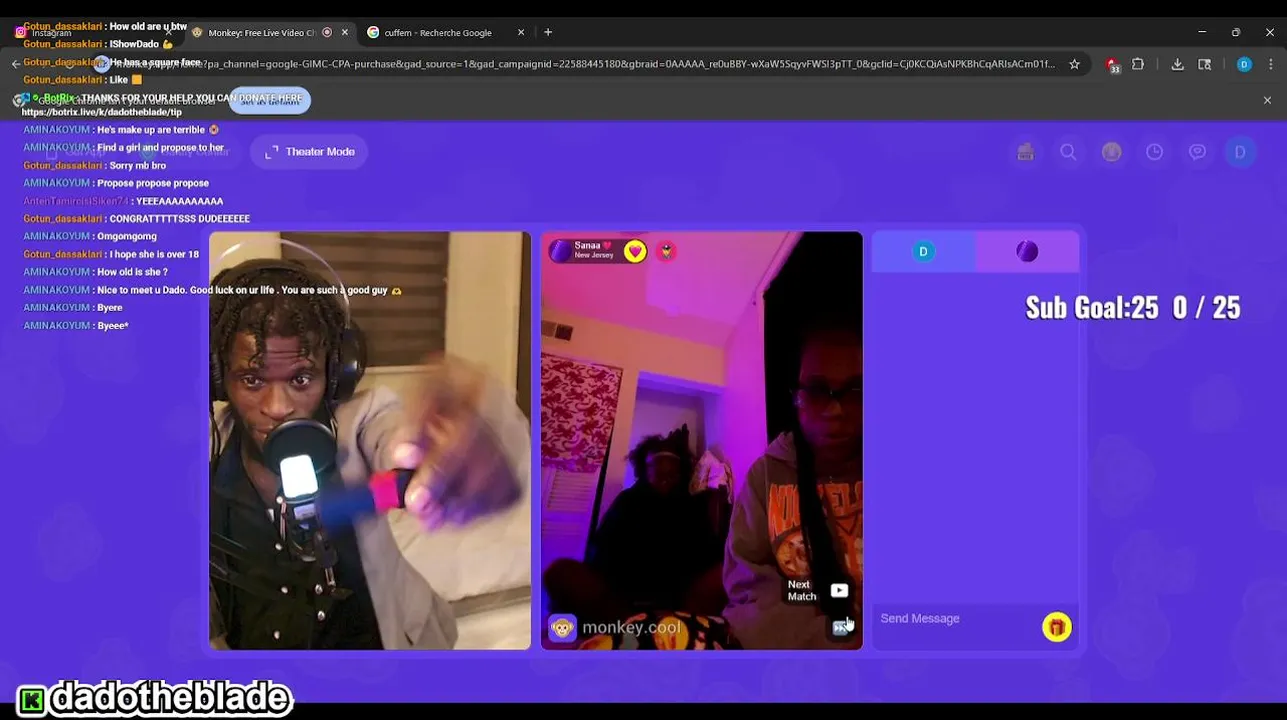Click the chat message 'How old is she ?'
This screenshot has height=720, width=1287.
coord(132,272)
